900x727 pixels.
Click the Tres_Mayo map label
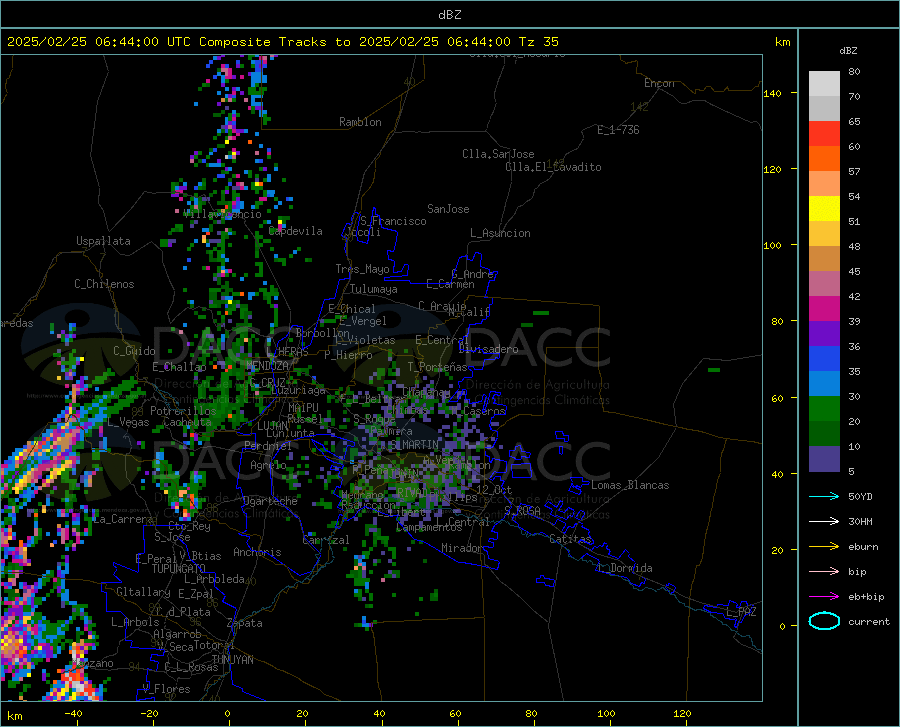tap(362, 269)
